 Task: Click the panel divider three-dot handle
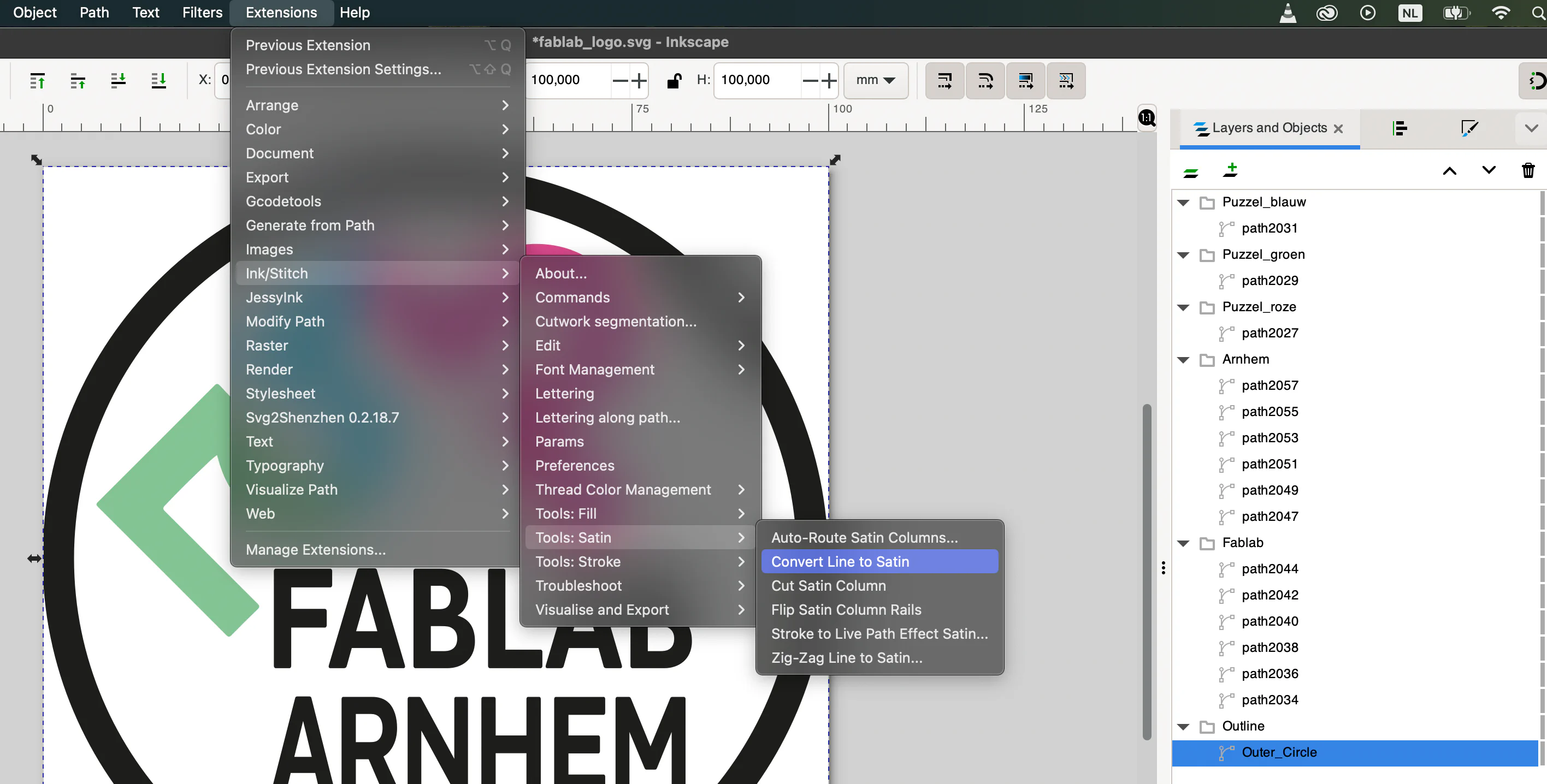pos(1163,568)
